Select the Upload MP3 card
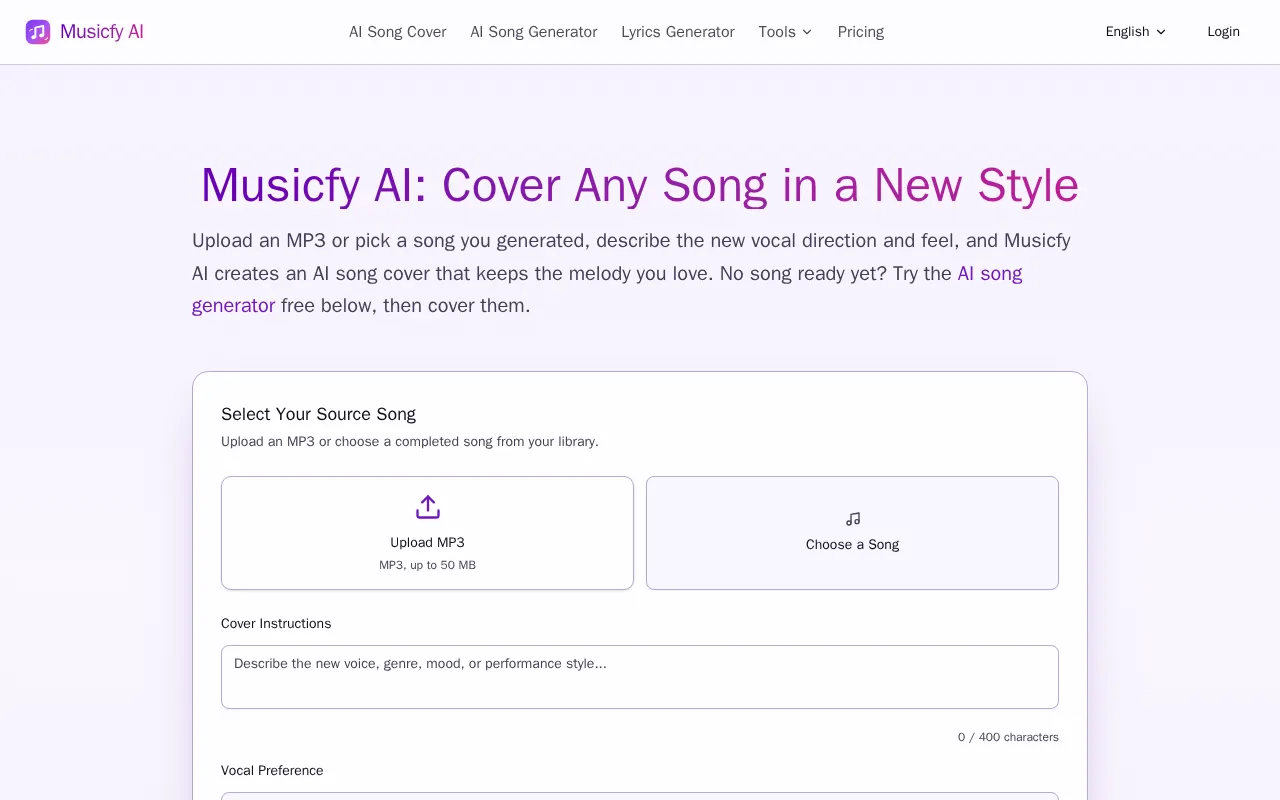This screenshot has height=800, width=1280. [x=427, y=533]
